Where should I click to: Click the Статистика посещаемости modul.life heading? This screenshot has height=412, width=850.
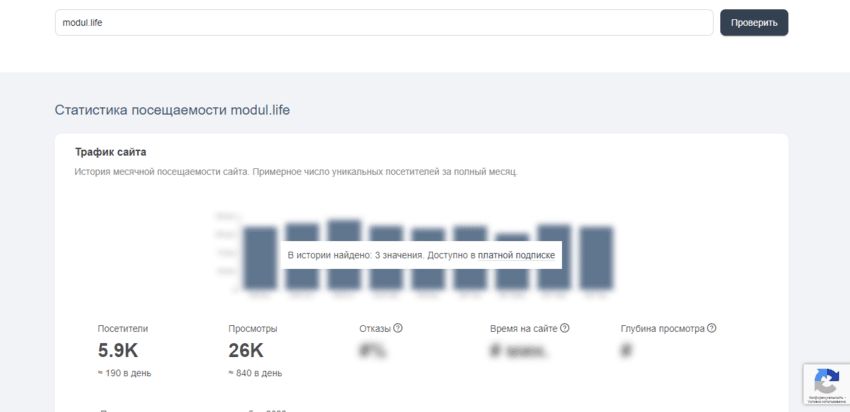[172, 109]
